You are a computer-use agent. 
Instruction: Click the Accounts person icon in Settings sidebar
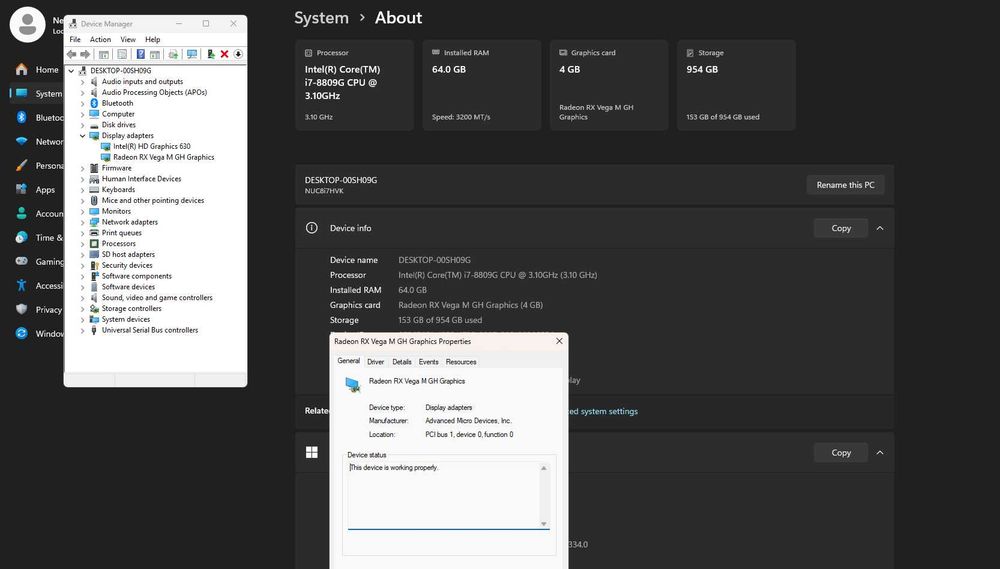22,213
